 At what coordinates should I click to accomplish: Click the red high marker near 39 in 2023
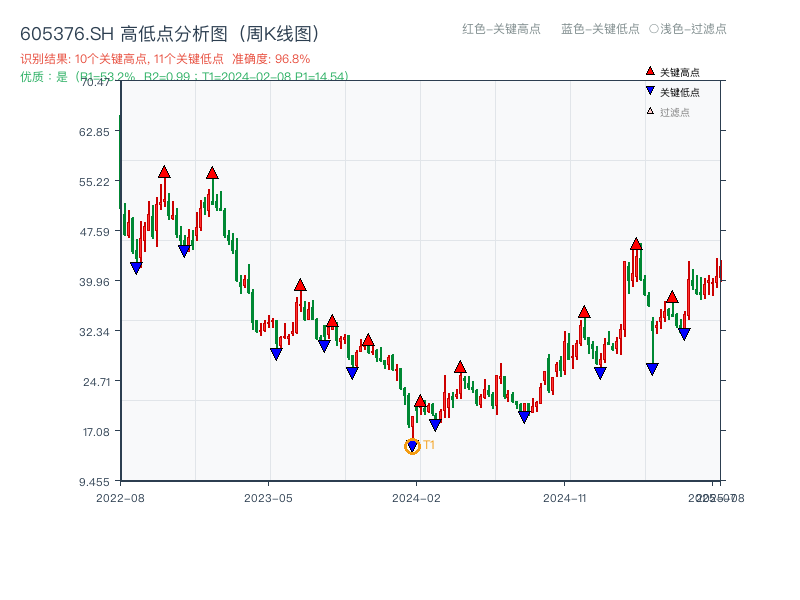300,285
